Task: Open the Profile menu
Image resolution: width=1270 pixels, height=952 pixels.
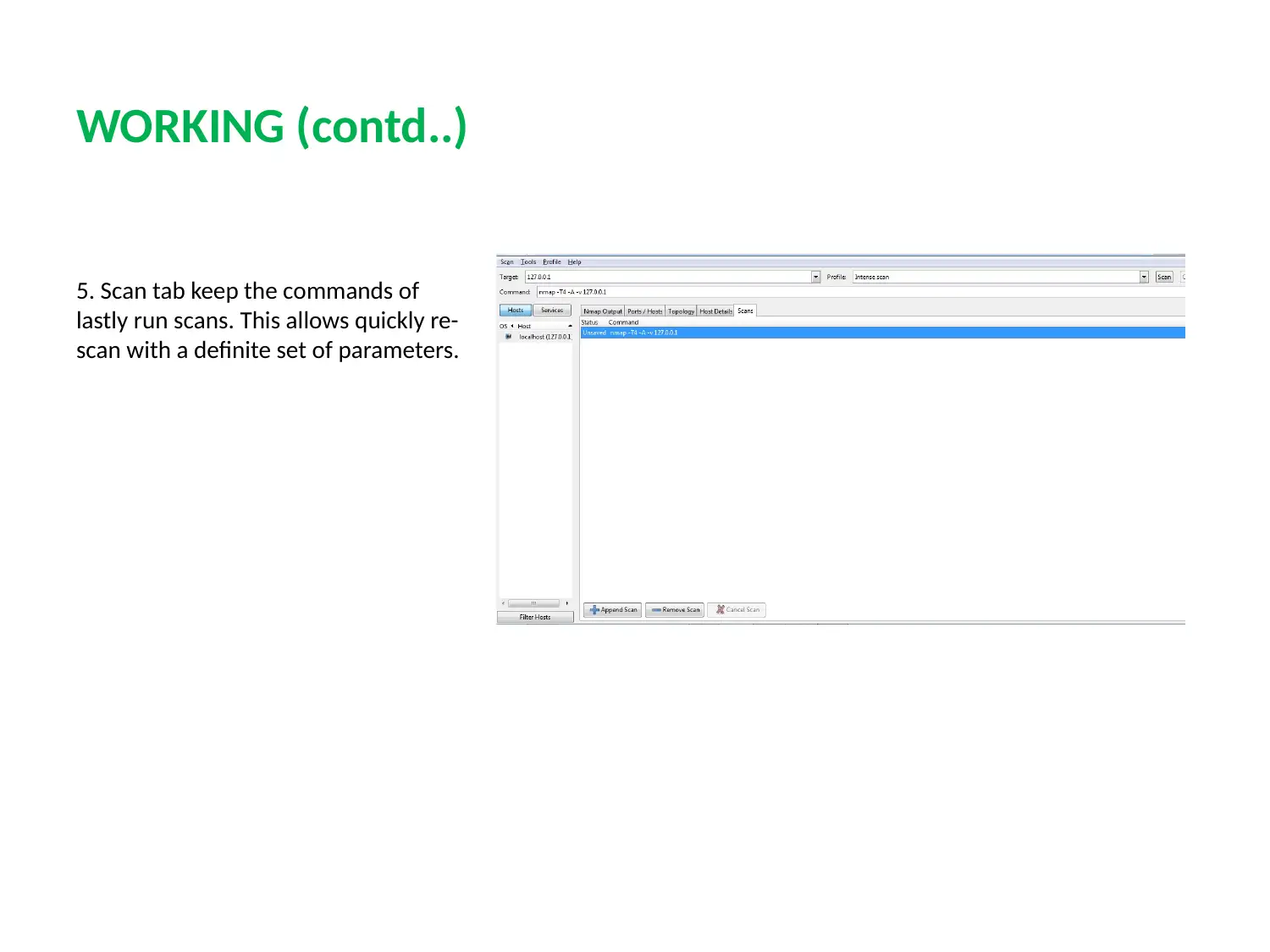Action: (x=552, y=262)
